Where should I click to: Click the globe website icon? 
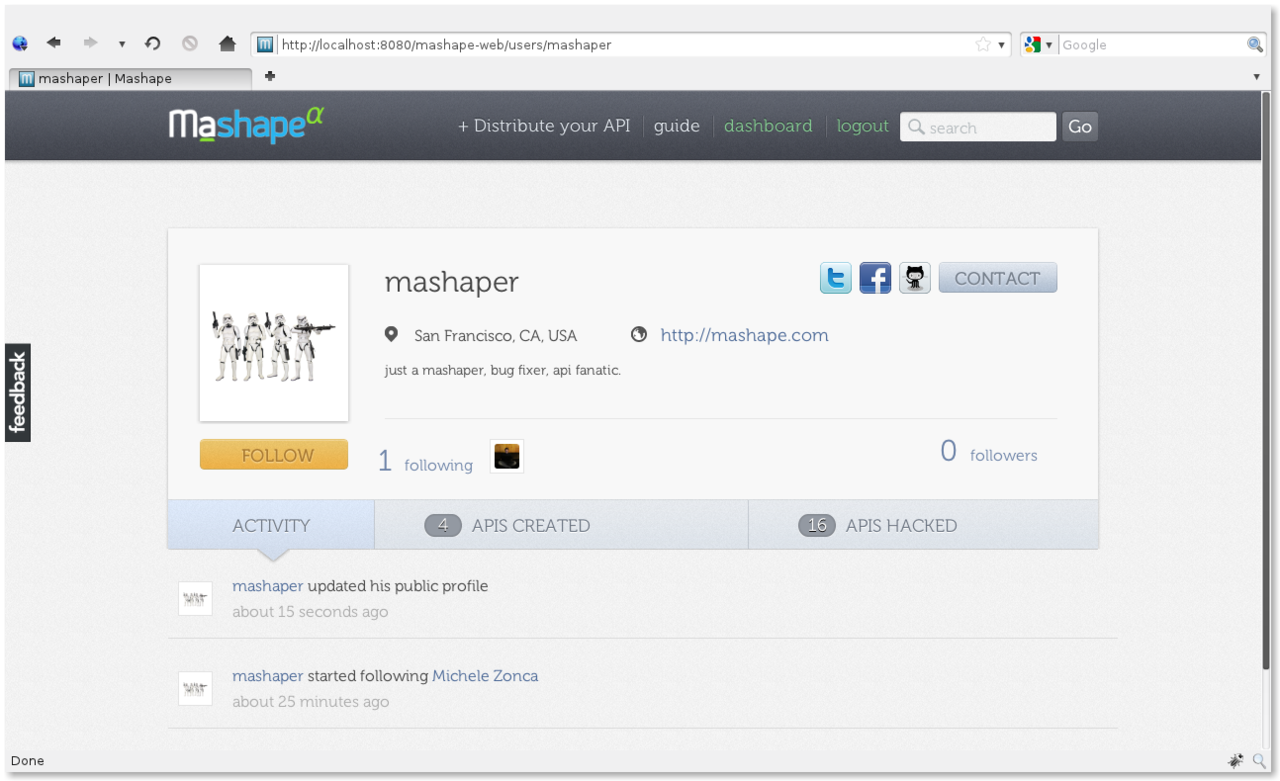pos(639,334)
